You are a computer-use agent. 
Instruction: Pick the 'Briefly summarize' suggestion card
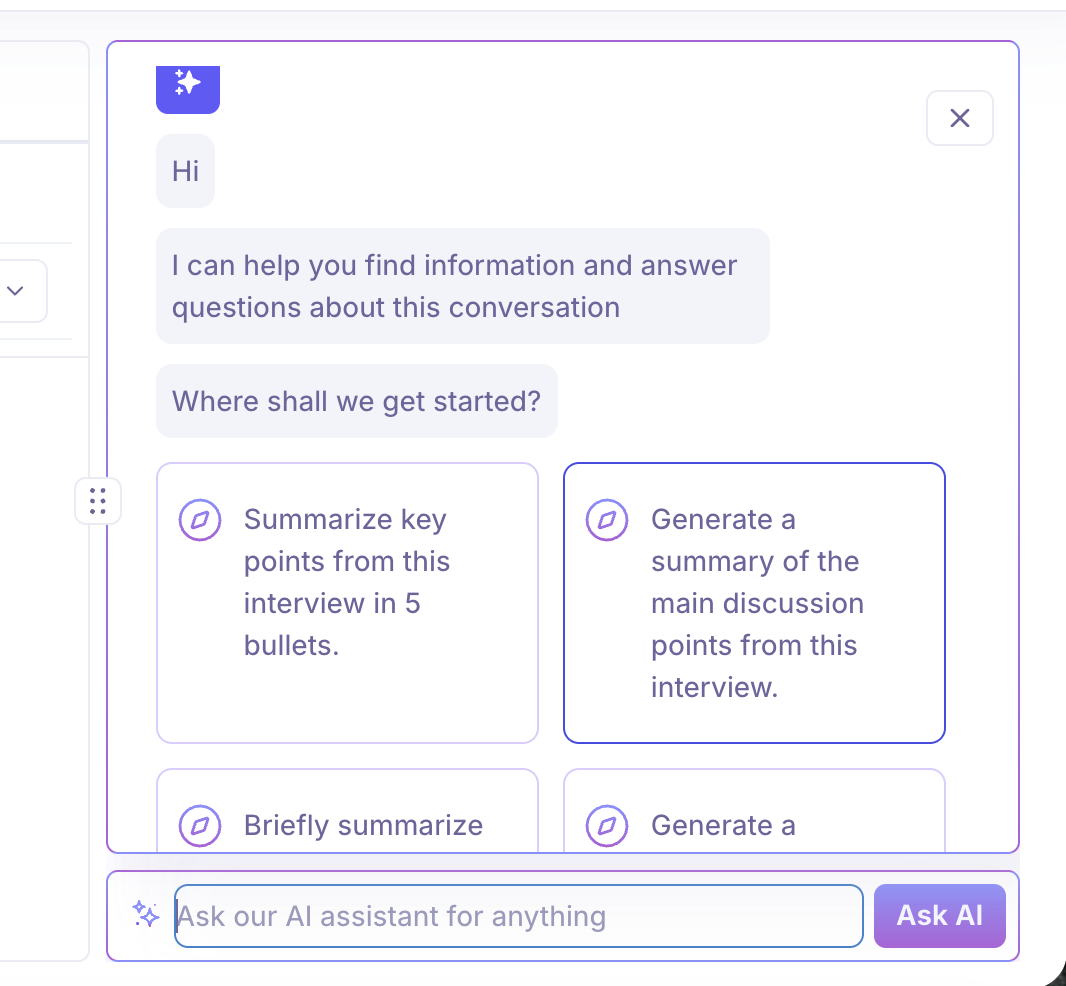click(347, 812)
